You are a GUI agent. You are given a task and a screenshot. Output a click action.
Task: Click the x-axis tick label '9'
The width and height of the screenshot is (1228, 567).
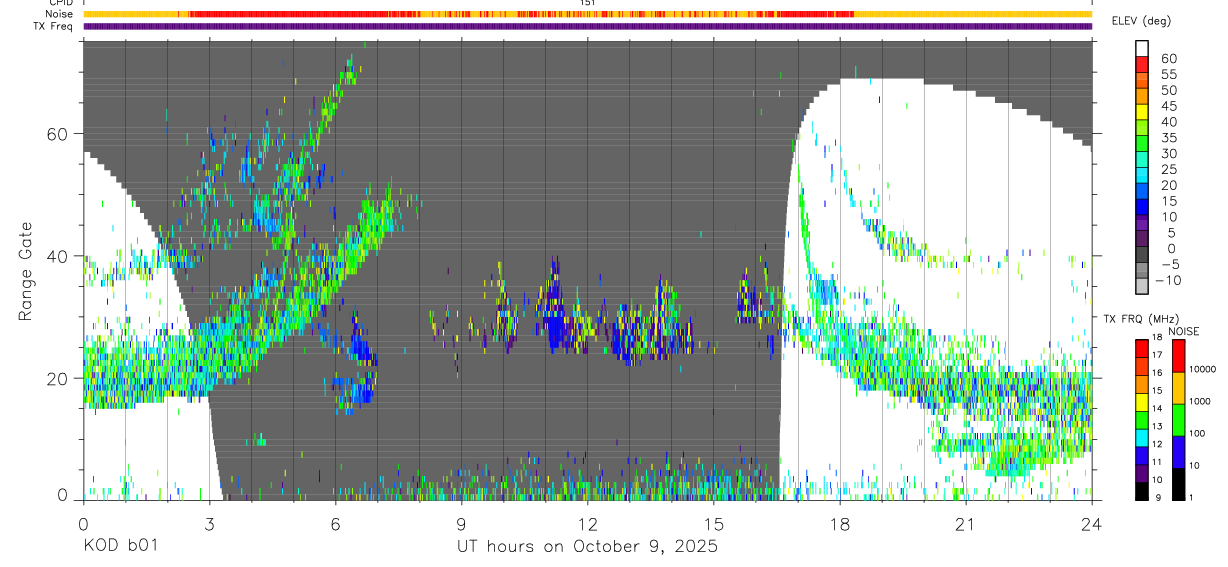[461, 524]
